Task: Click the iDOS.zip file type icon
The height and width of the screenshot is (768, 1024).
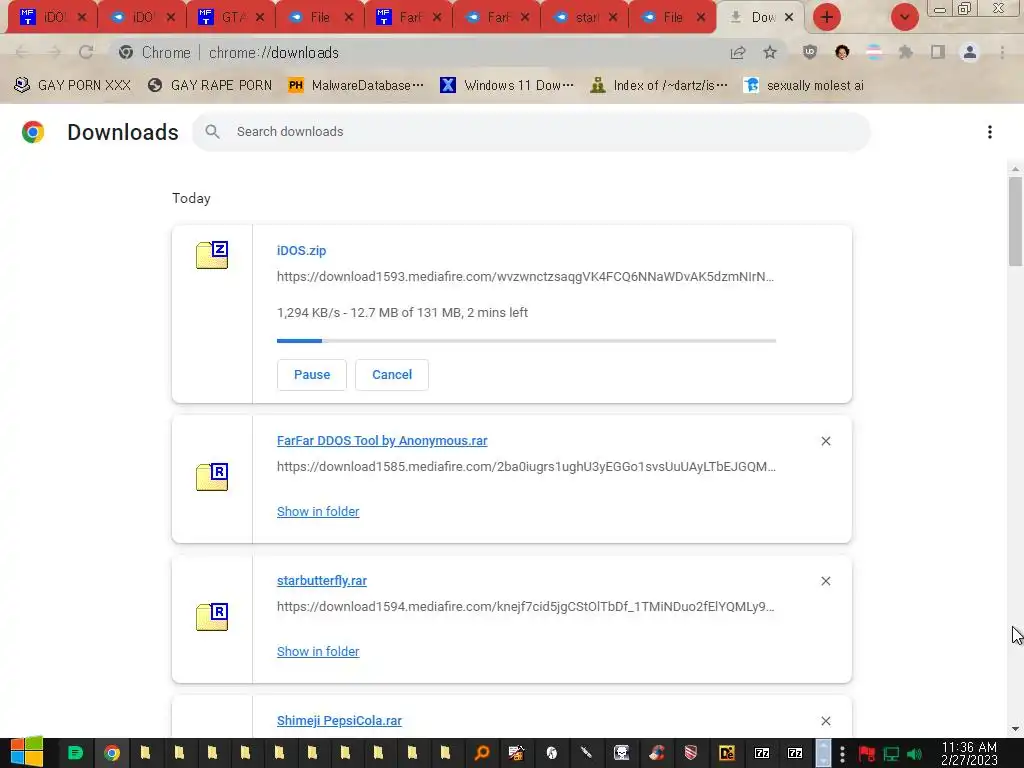Action: coord(212,255)
